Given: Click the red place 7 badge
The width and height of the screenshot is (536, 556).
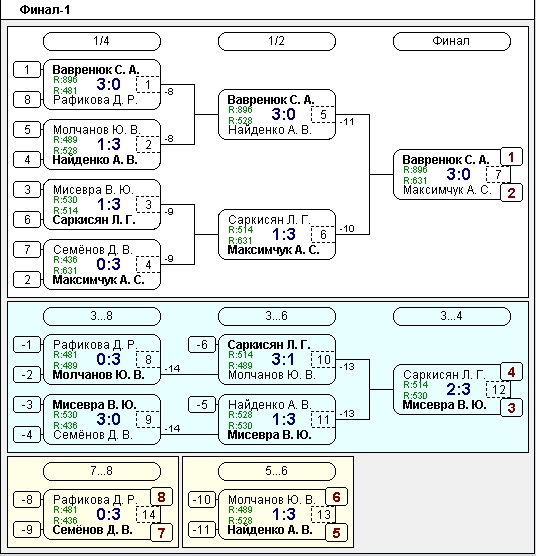Looking at the screenshot, I should [161, 533].
